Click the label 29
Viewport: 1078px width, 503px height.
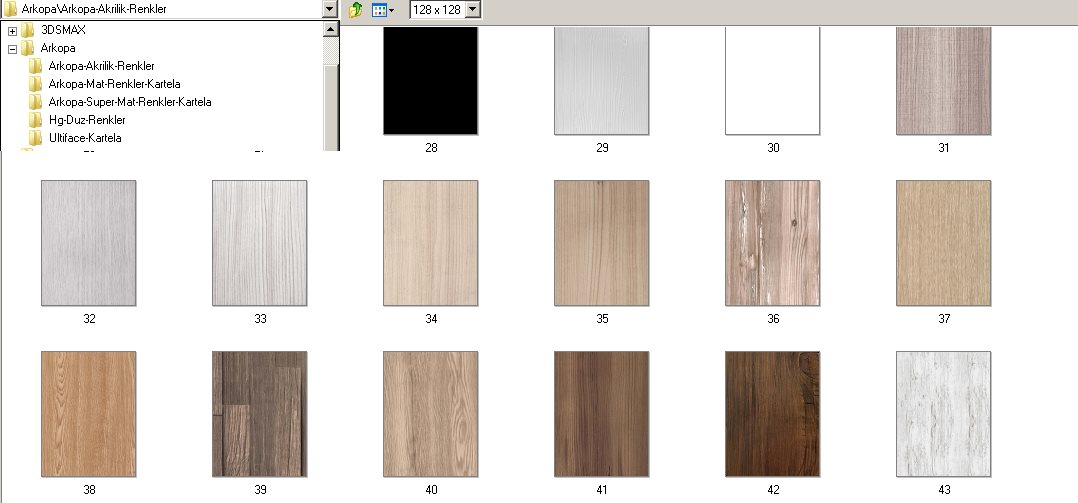(602, 148)
